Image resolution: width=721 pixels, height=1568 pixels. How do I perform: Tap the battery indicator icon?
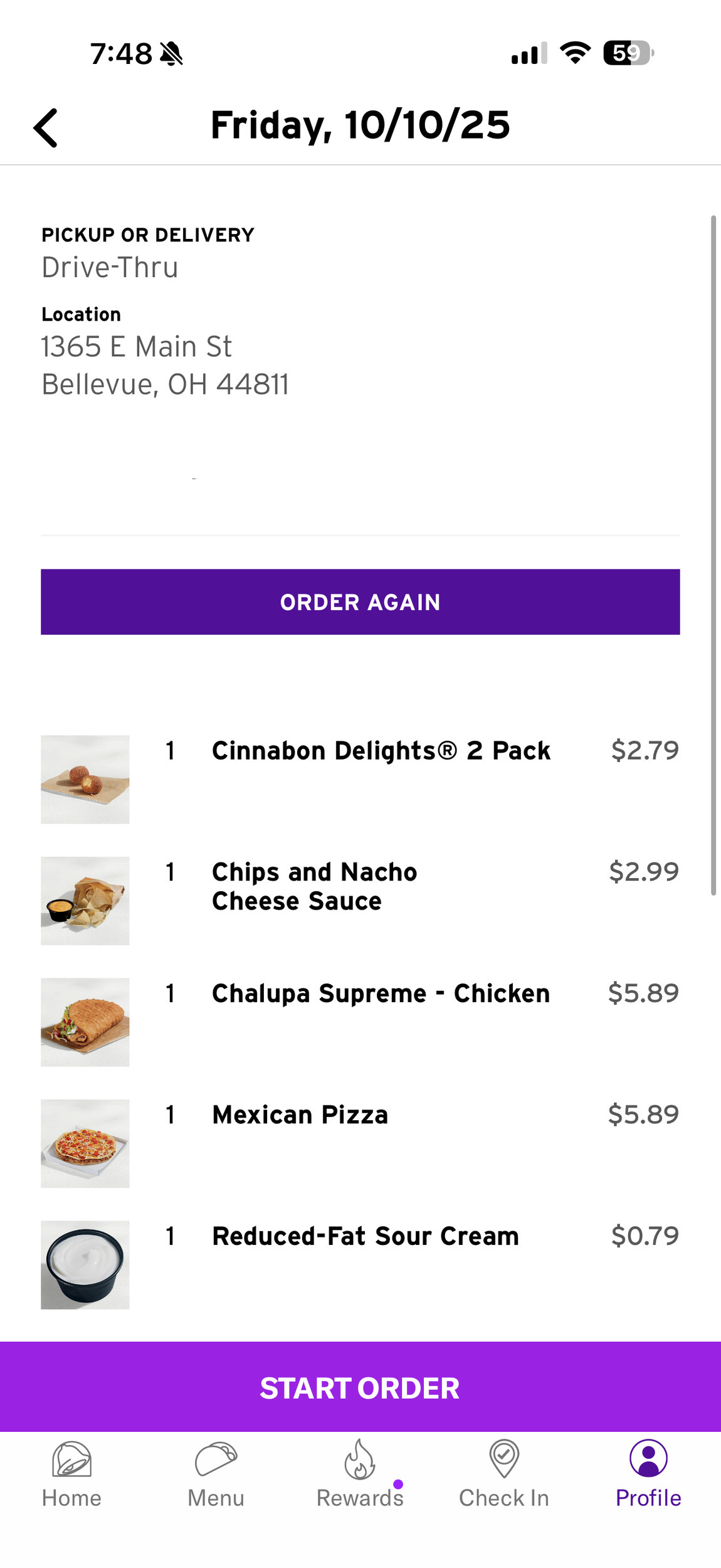[628, 53]
